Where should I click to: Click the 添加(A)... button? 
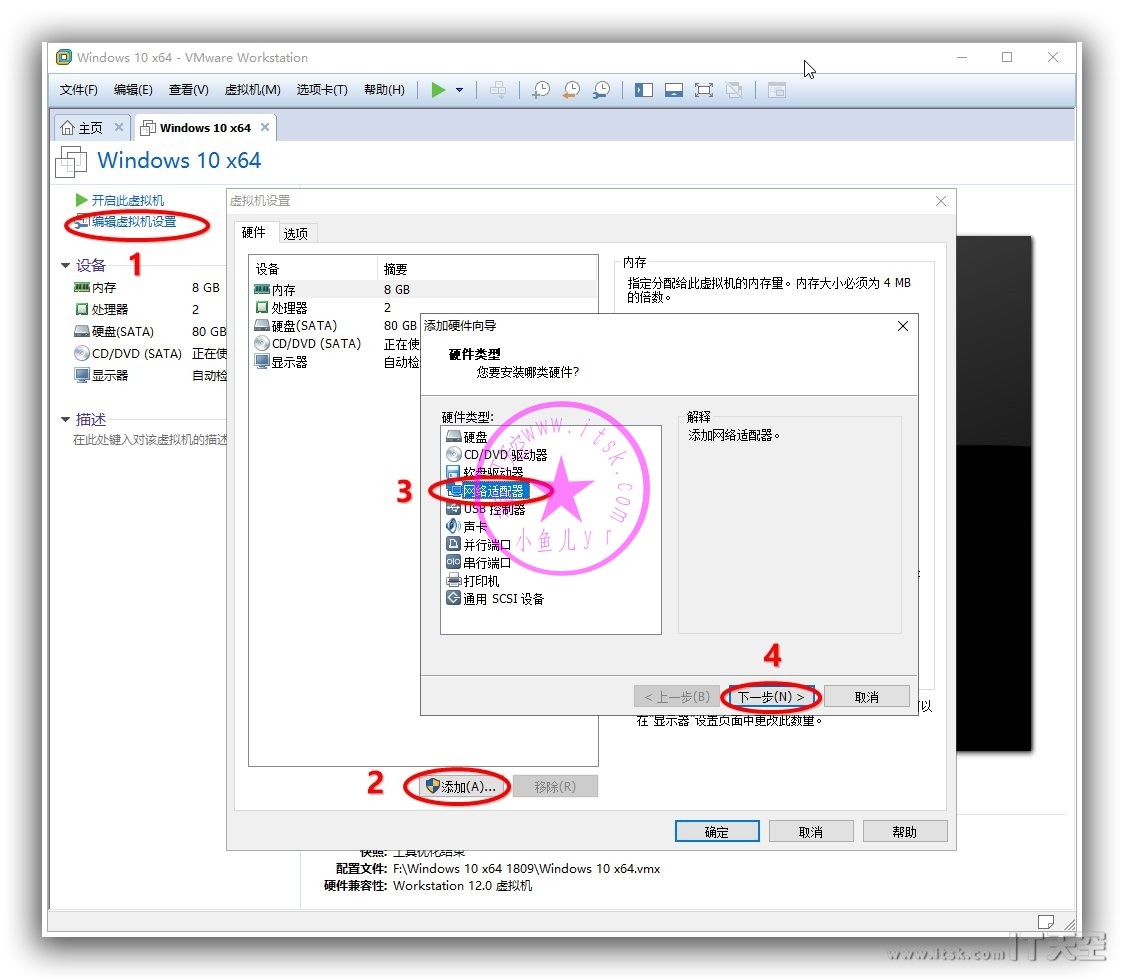pyautogui.click(x=461, y=787)
